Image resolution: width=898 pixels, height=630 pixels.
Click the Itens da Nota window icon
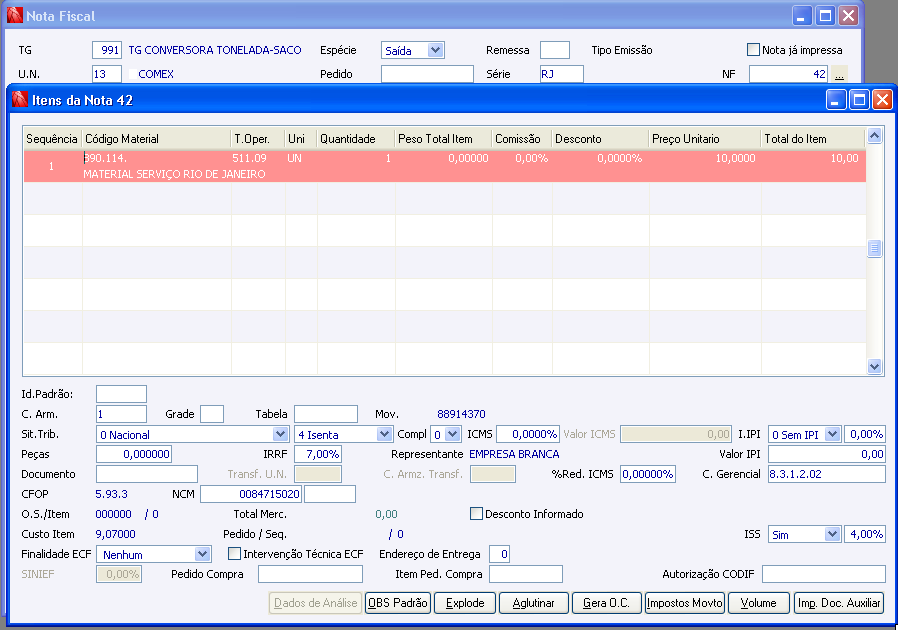[18, 100]
